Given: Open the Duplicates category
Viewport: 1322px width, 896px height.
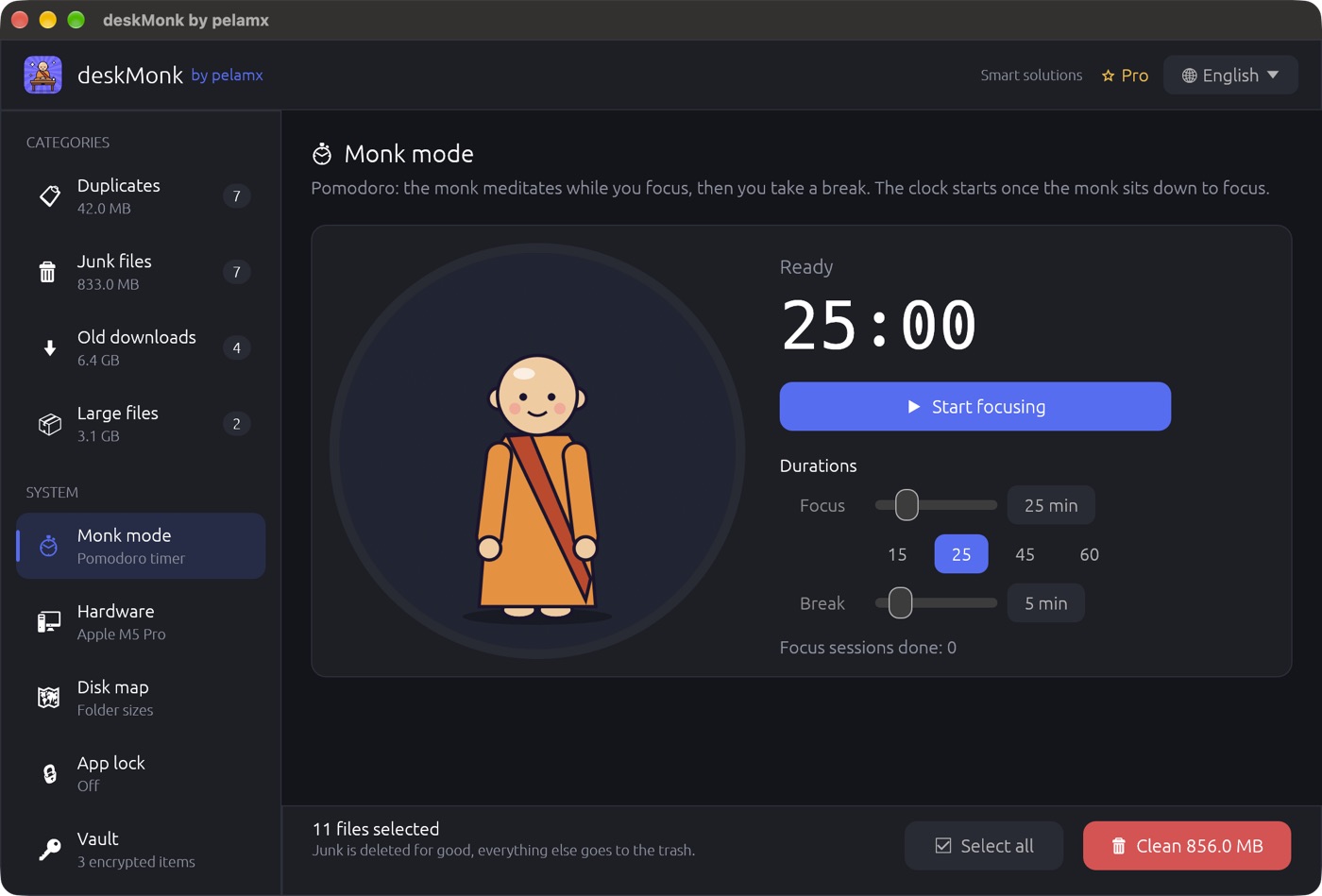Looking at the screenshot, I should coord(141,196).
